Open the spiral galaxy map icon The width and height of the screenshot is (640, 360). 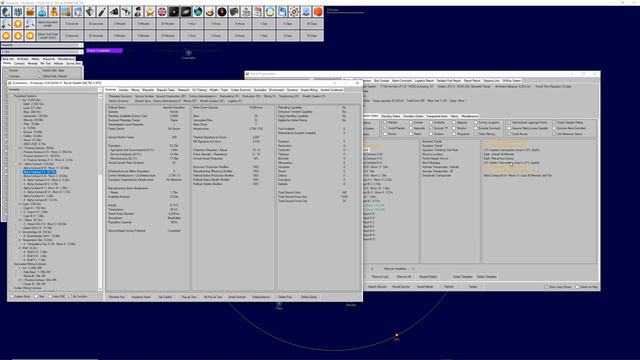pos(186,11)
